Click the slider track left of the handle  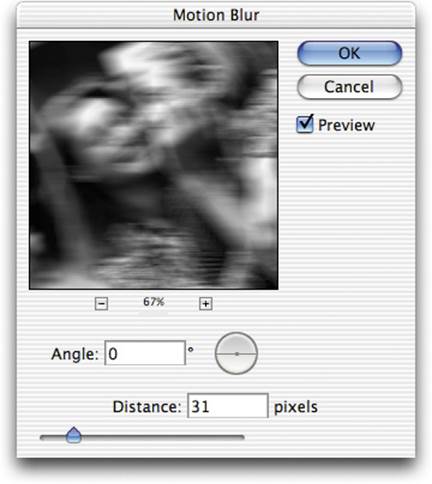point(53,437)
